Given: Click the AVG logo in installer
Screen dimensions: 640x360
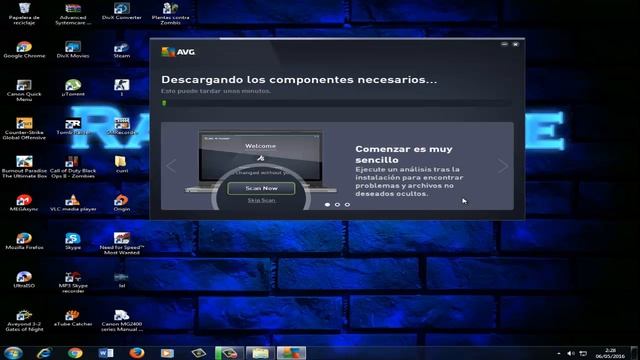Looking at the screenshot, I should click(x=178, y=52).
